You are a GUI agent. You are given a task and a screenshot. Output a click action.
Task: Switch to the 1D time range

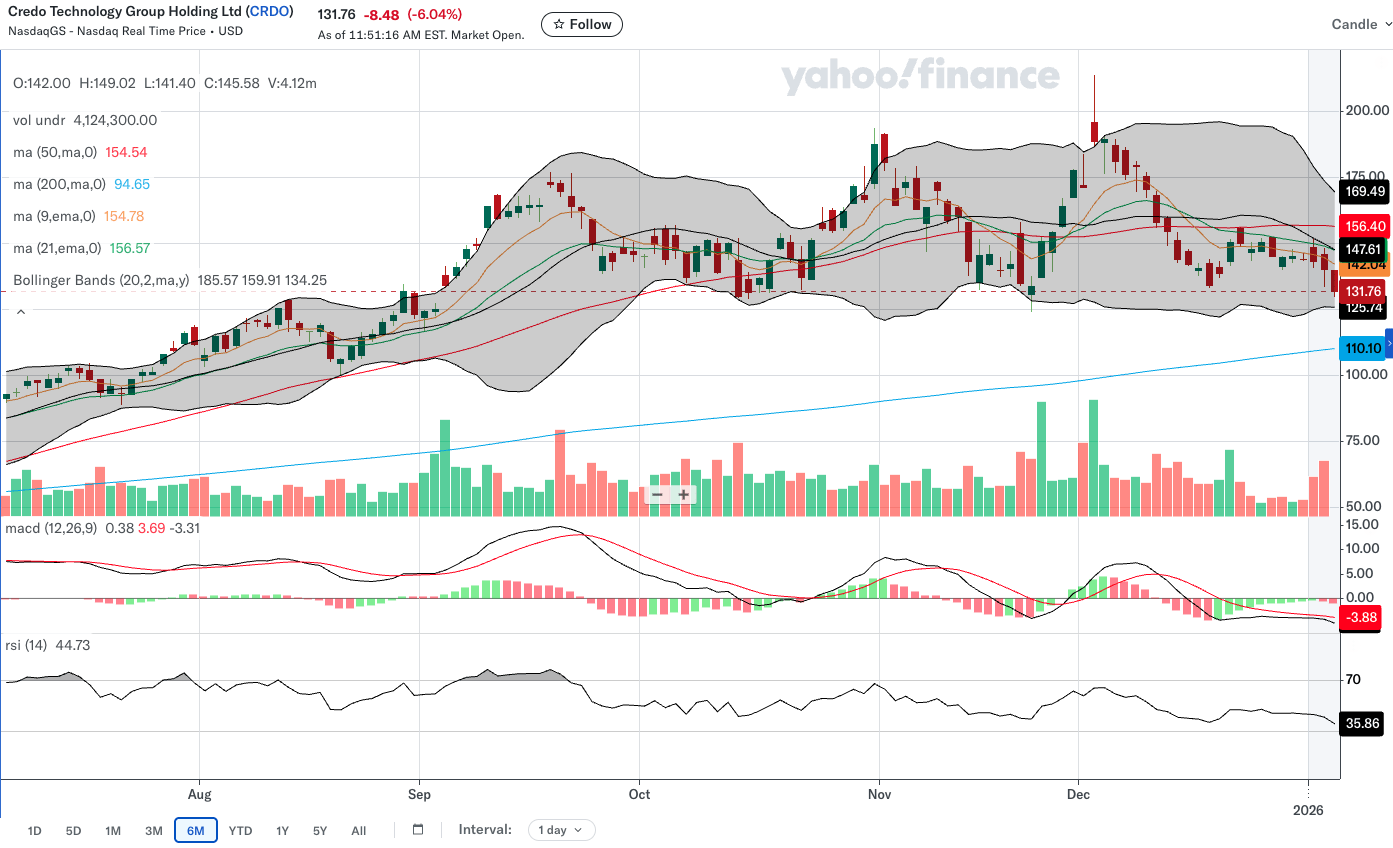tap(34, 830)
